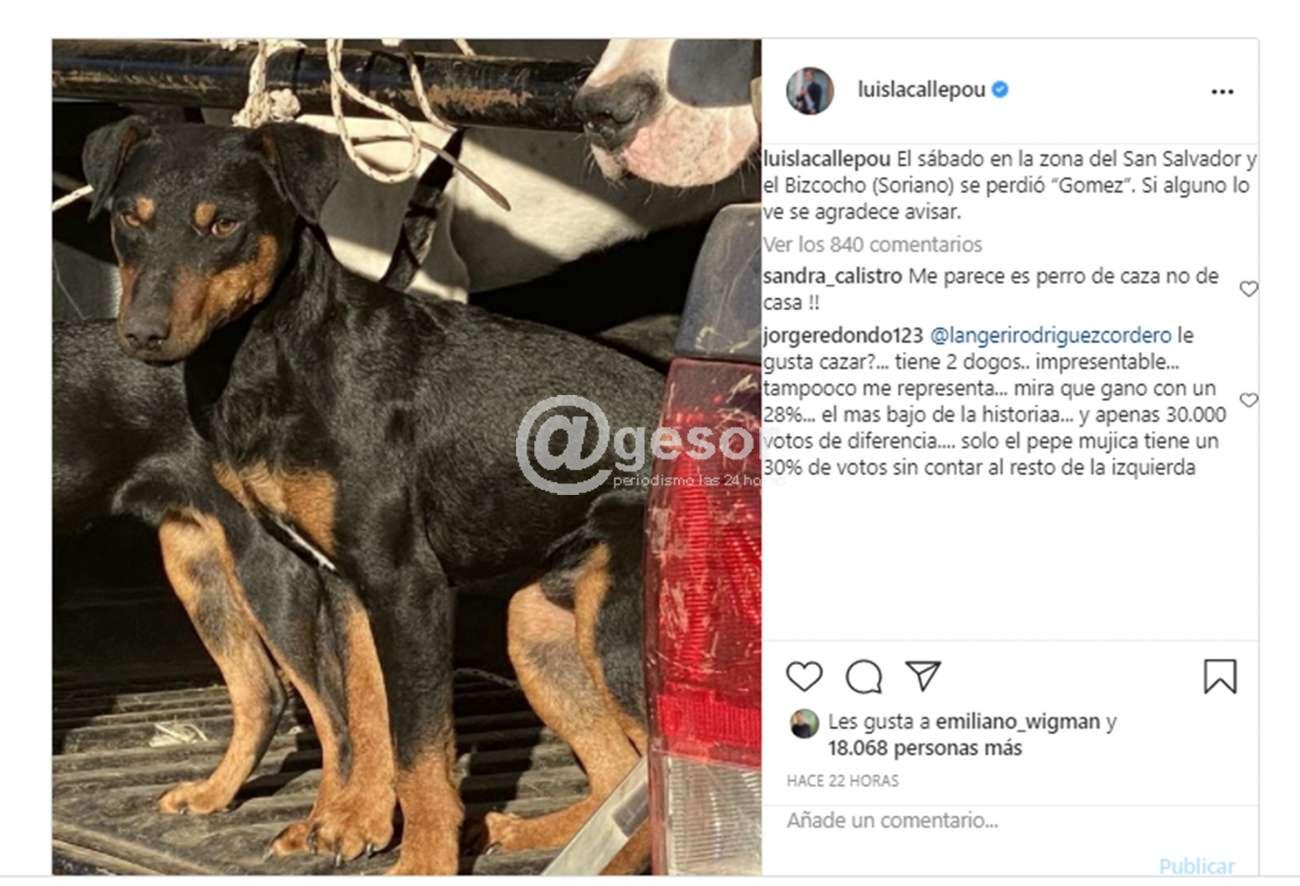1300x886 pixels.
Task: Like the post with heart icon
Action: click(803, 677)
